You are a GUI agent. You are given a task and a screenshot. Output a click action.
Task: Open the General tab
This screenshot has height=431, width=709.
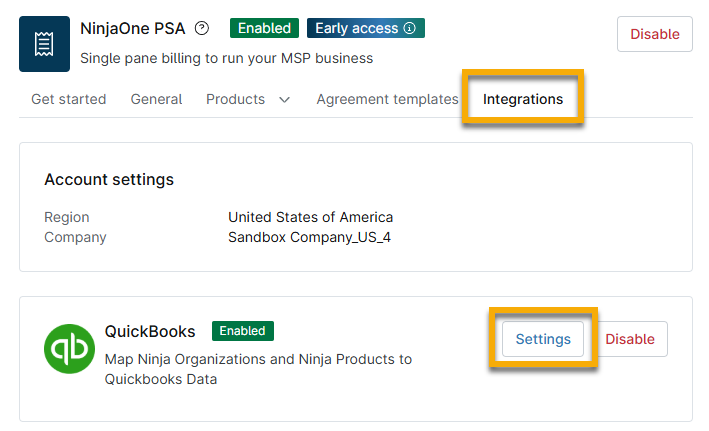tap(156, 99)
